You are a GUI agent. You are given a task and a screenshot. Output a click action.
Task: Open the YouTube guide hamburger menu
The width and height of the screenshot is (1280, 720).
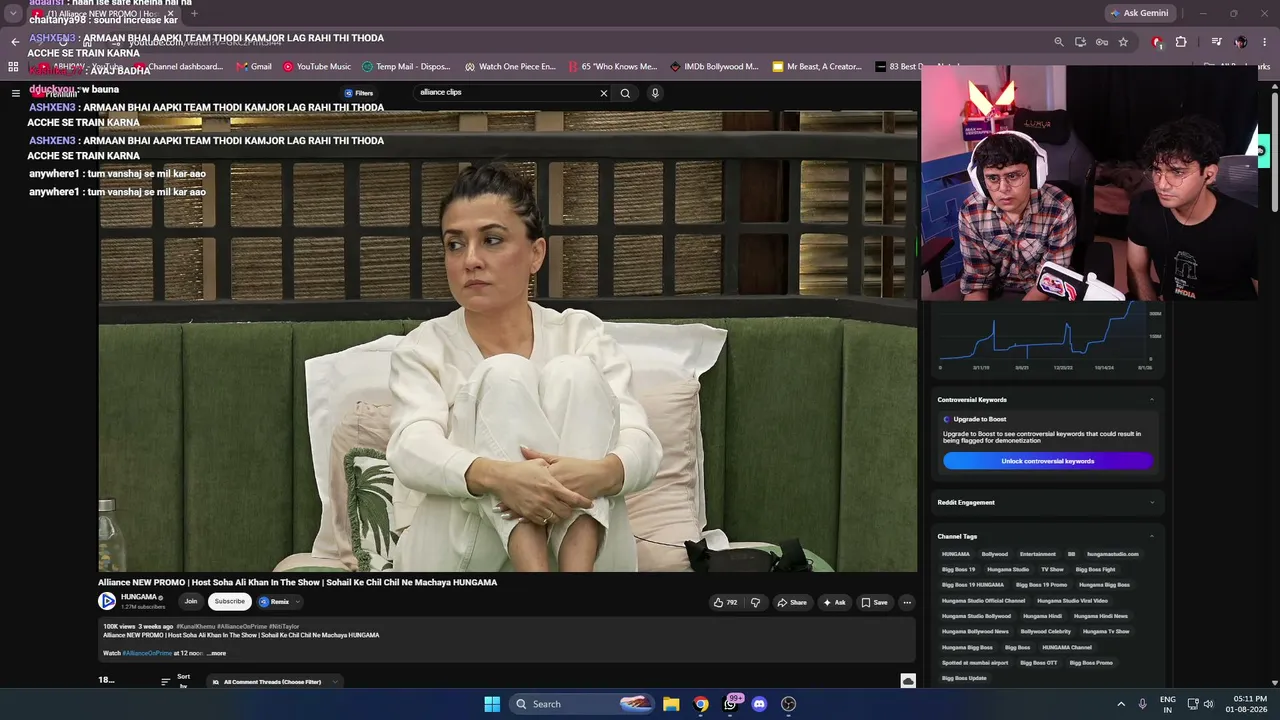point(15,93)
